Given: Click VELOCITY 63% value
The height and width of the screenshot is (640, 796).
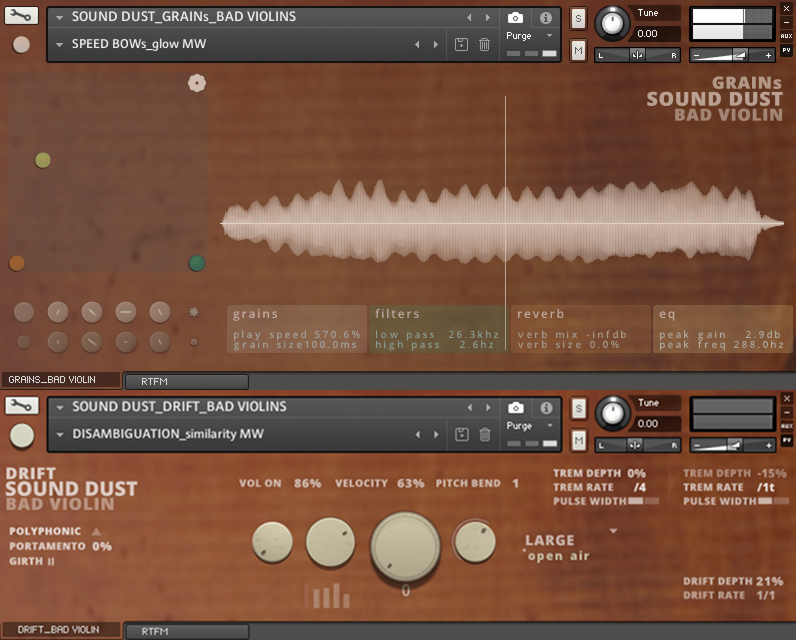Looking at the screenshot, I should [411, 483].
